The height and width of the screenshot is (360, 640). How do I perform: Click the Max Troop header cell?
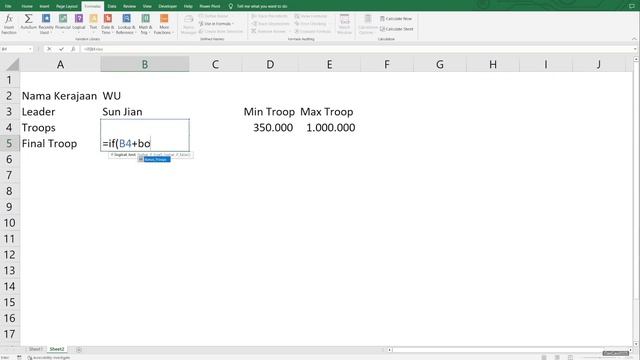click(329, 112)
